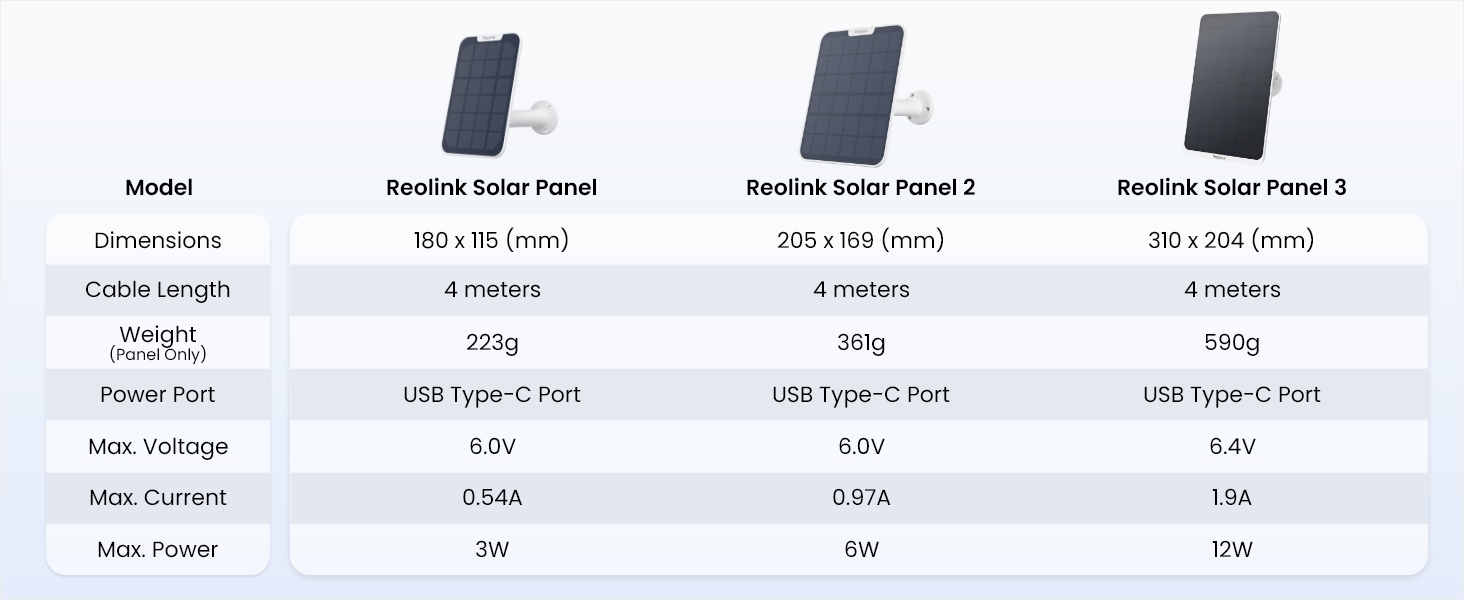Click the 6.4V max voltage value

[x=1232, y=447]
